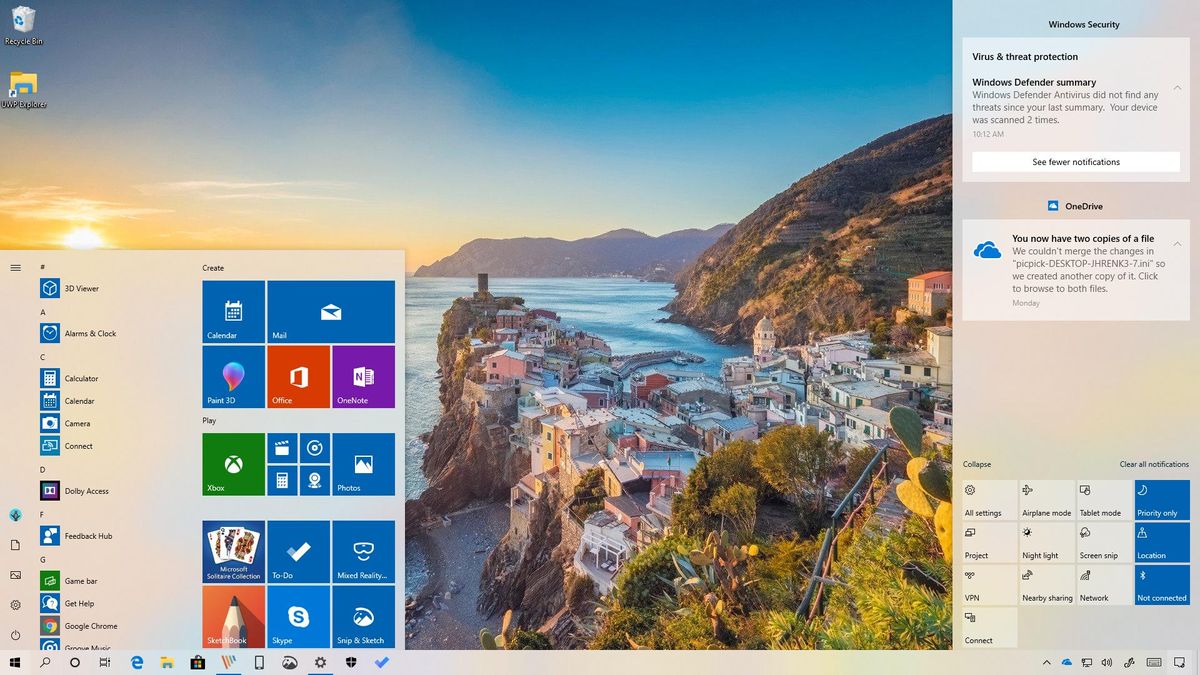The width and height of the screenshot is (1200, 675).
Task: Click the VPN quick action tile
Action: point(990,585)
